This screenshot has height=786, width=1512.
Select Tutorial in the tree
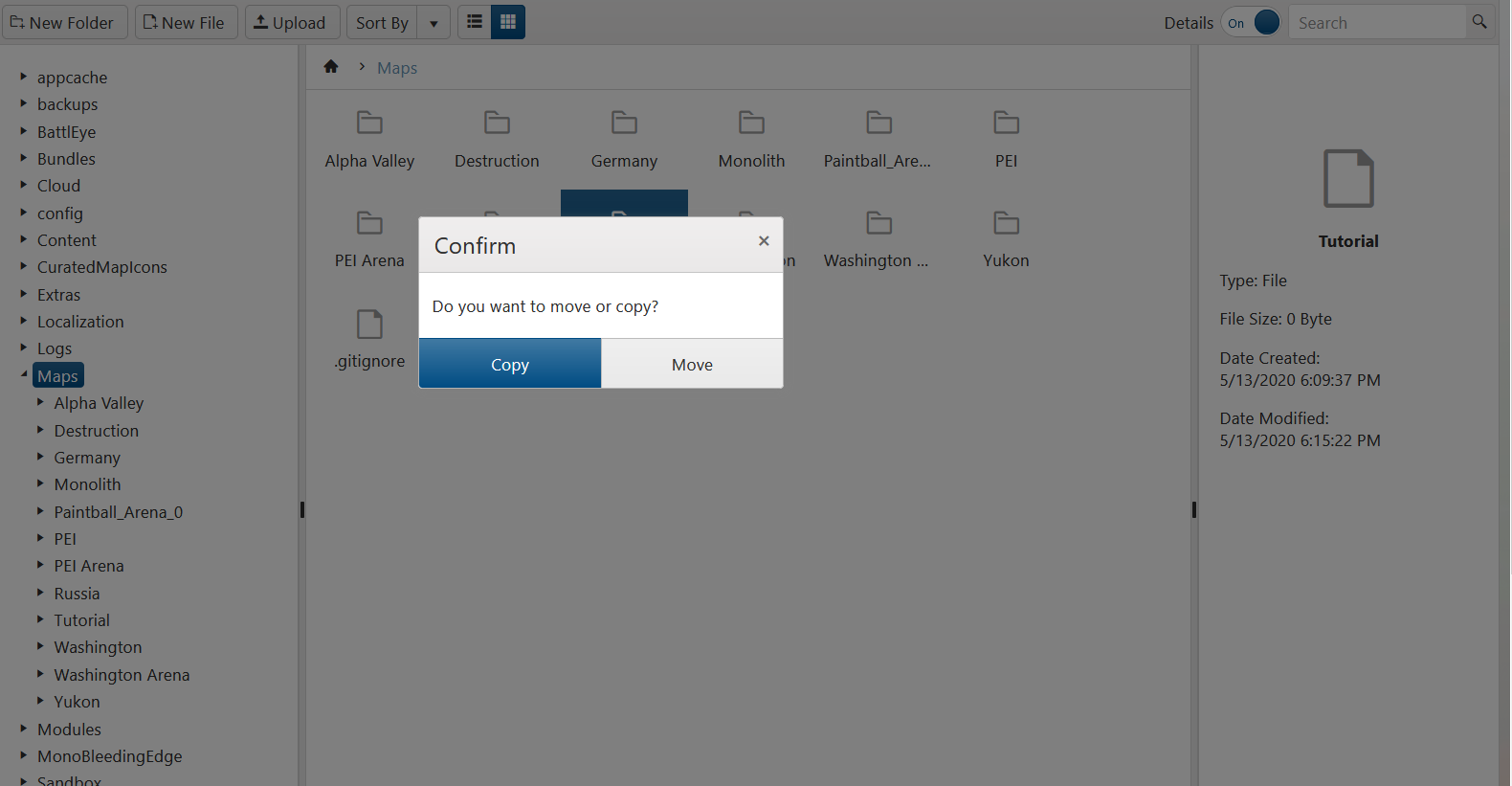81,620
